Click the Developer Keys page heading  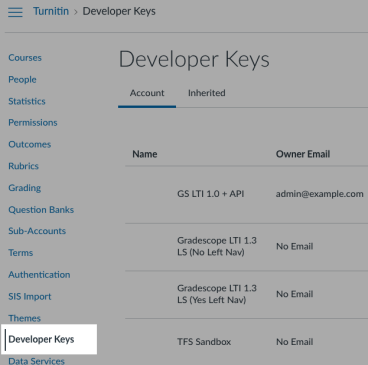tap(194, 60)
